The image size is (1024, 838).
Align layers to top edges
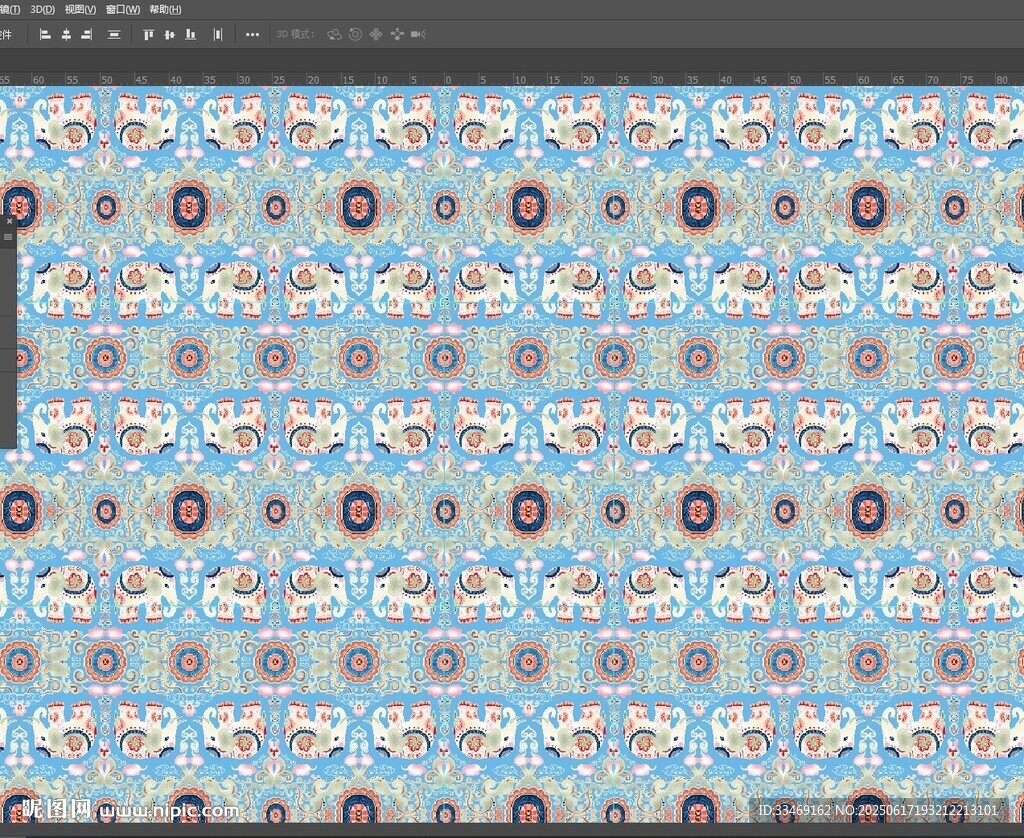tap(149, 34)
